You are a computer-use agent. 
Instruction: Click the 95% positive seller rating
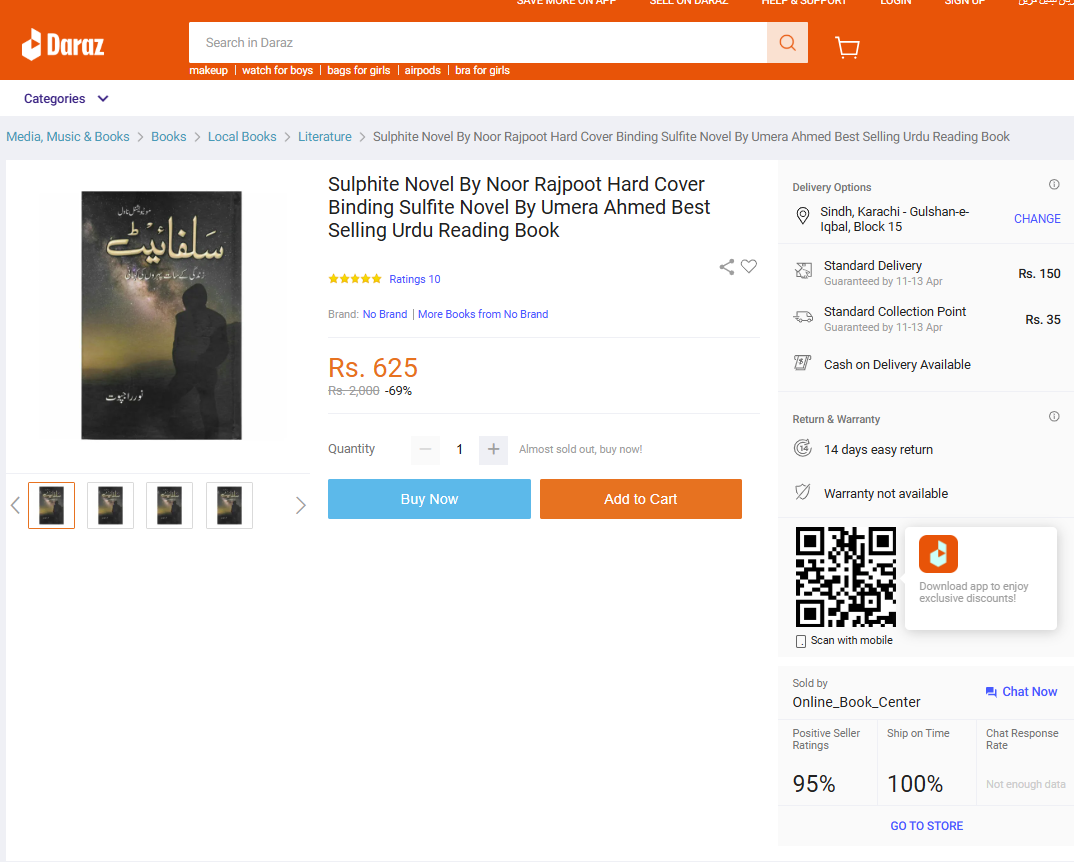point(814,784)
